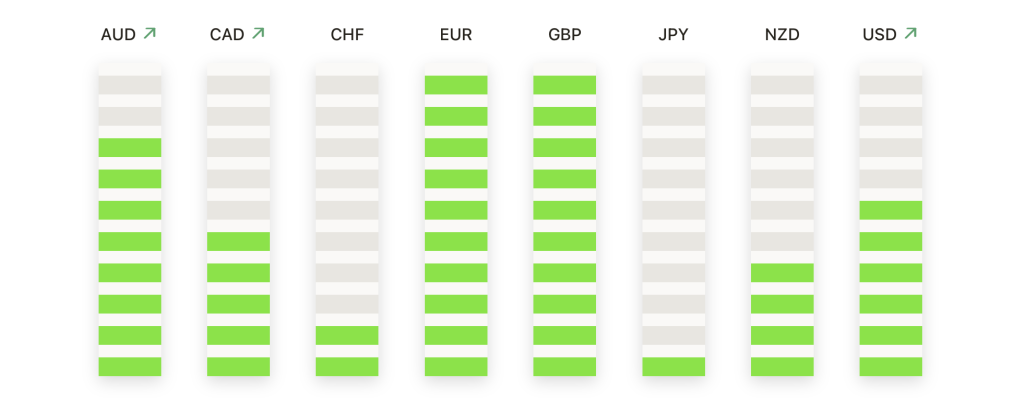Click the upward trend arrow beside USD
The image size is (1024, 409).
(910, 34)
